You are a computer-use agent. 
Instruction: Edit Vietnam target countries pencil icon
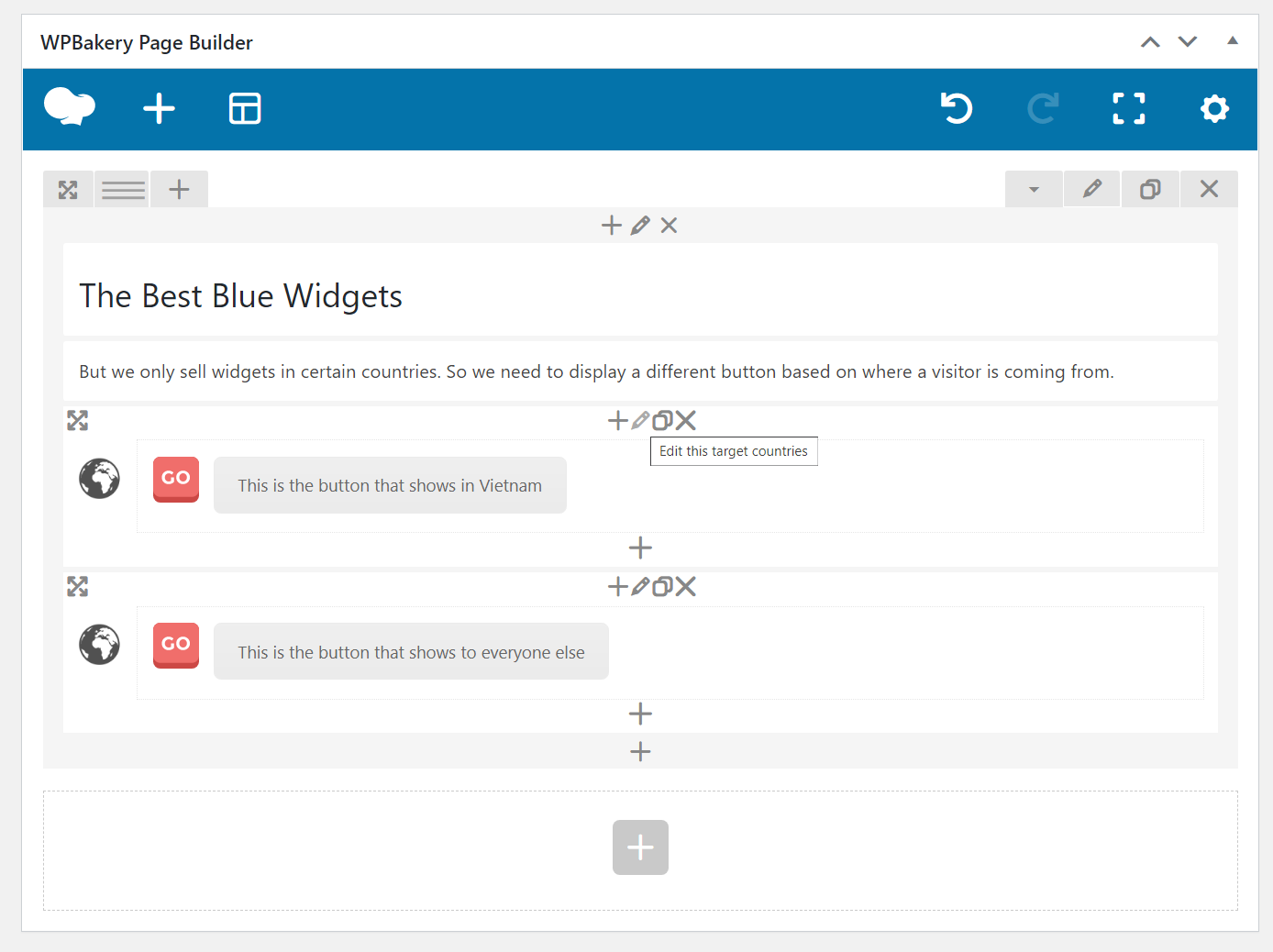[640, 421]
